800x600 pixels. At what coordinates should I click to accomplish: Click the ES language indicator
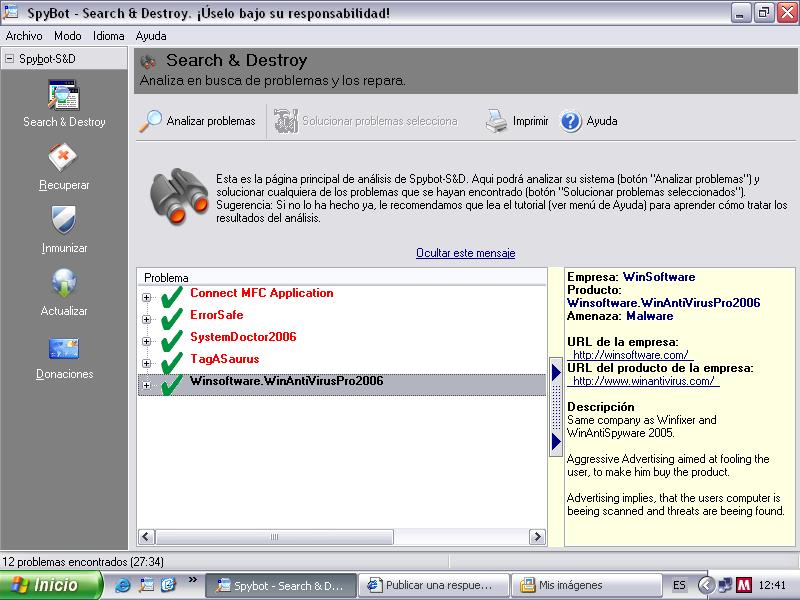pyautogui.click(x=679, y=585)
